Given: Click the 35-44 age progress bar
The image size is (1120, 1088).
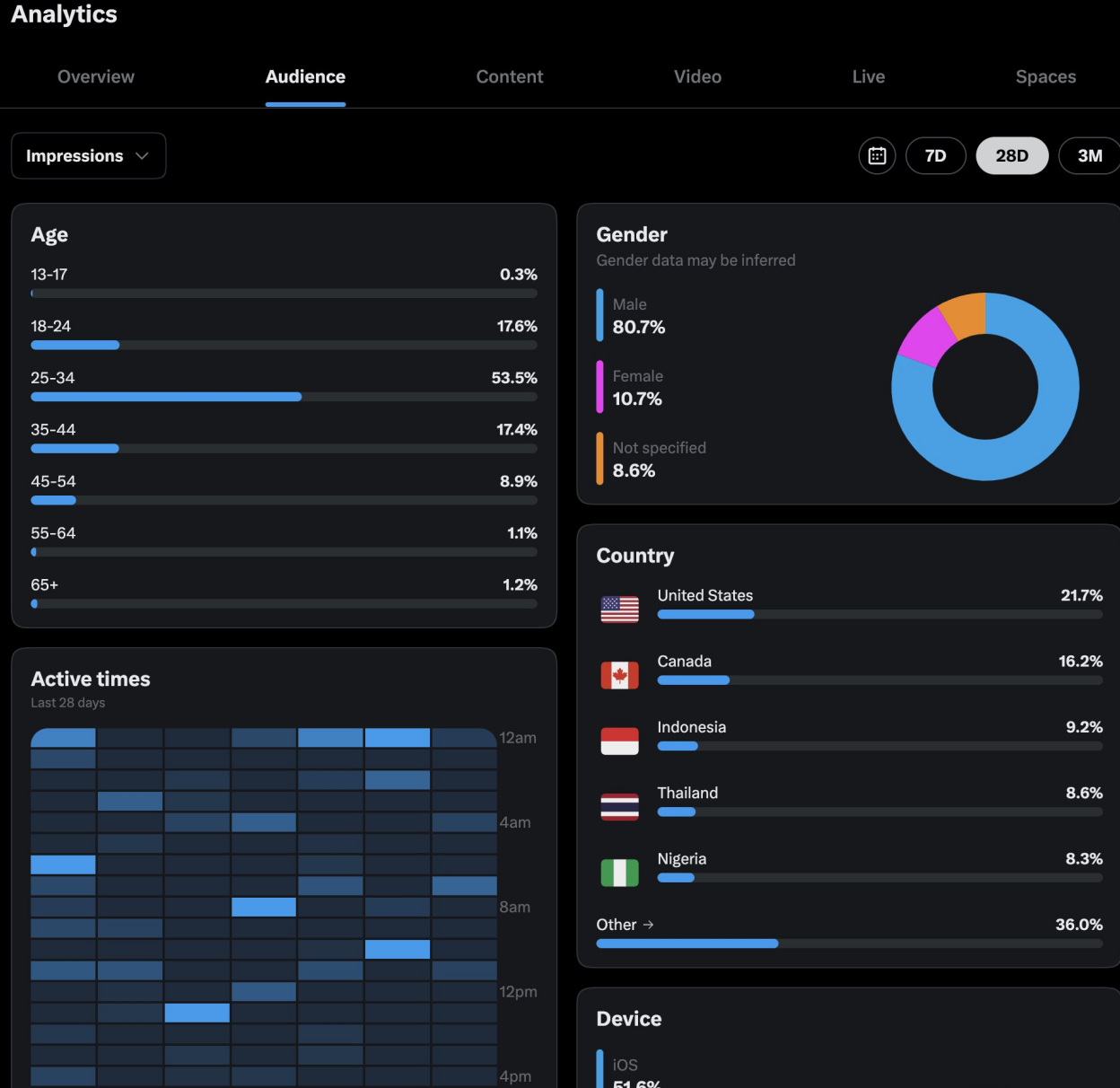Looking at the screenshot, I should coord(284,449).
